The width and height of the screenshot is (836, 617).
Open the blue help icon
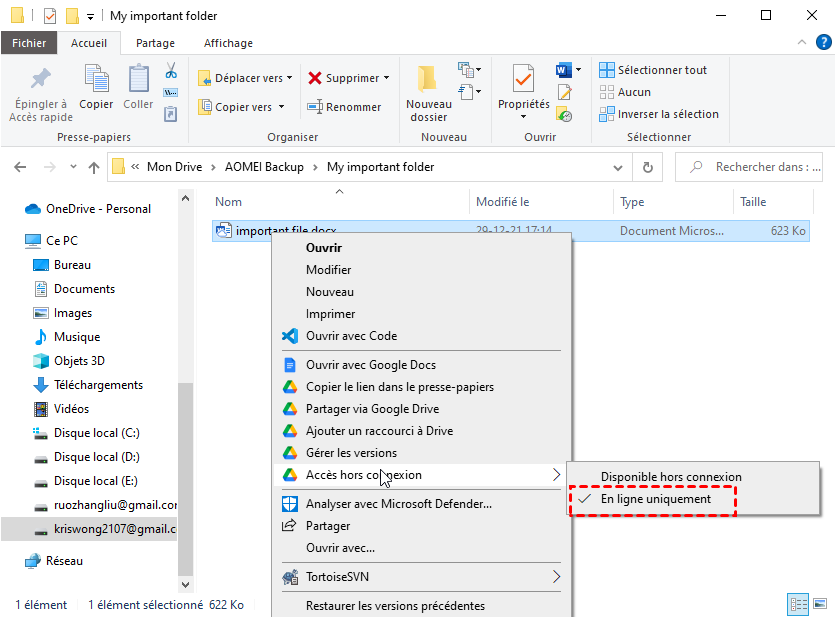(x=824, y=42)
